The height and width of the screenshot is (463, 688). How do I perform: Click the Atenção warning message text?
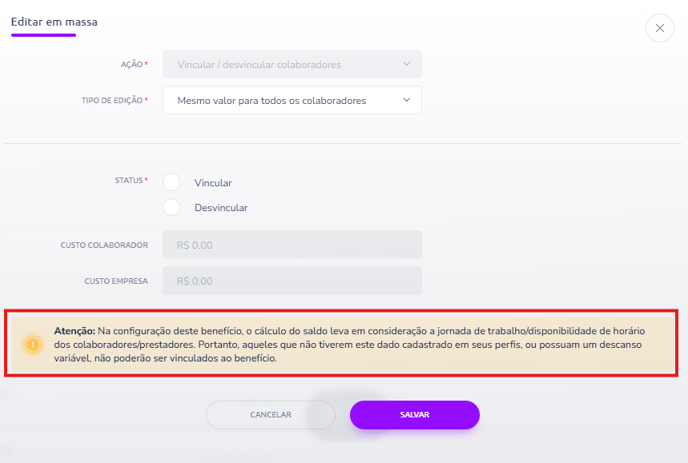click(x=349, y=345)
